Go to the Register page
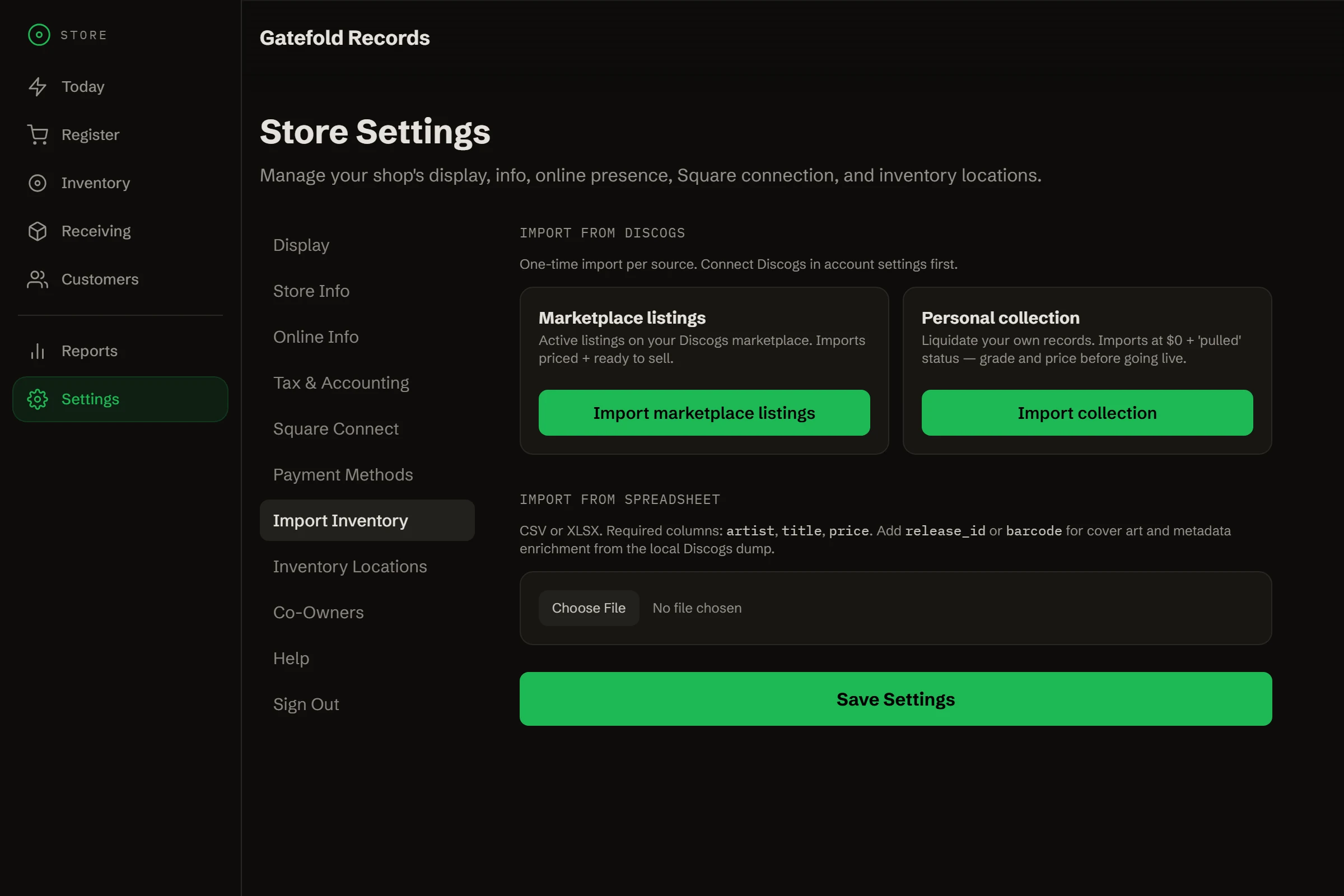 click(120, 135)
